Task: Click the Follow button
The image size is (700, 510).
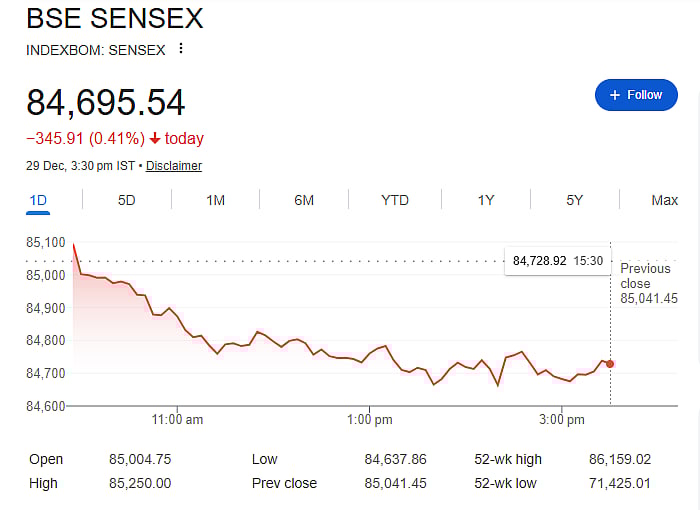Action: (x=636, y=95)
